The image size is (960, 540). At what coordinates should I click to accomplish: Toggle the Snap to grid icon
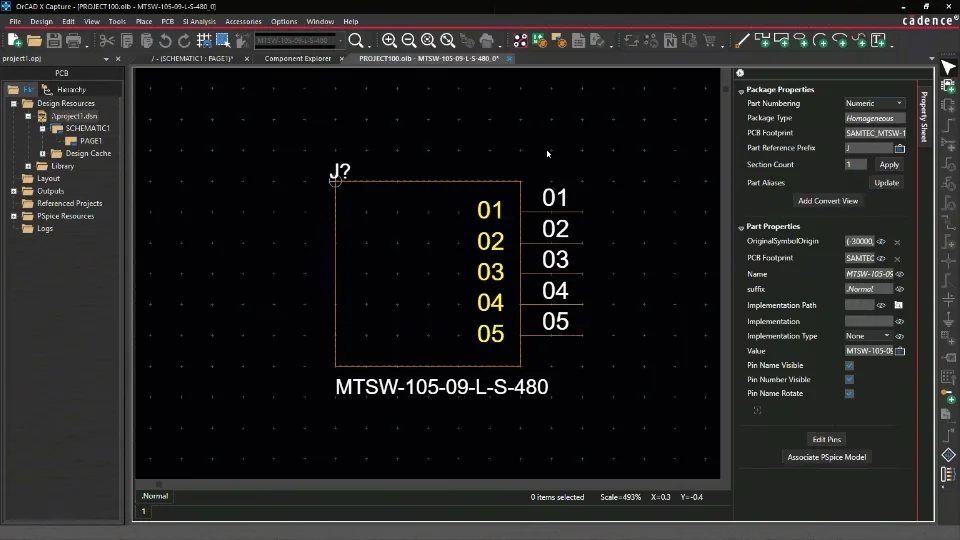[x=204, y=41]
